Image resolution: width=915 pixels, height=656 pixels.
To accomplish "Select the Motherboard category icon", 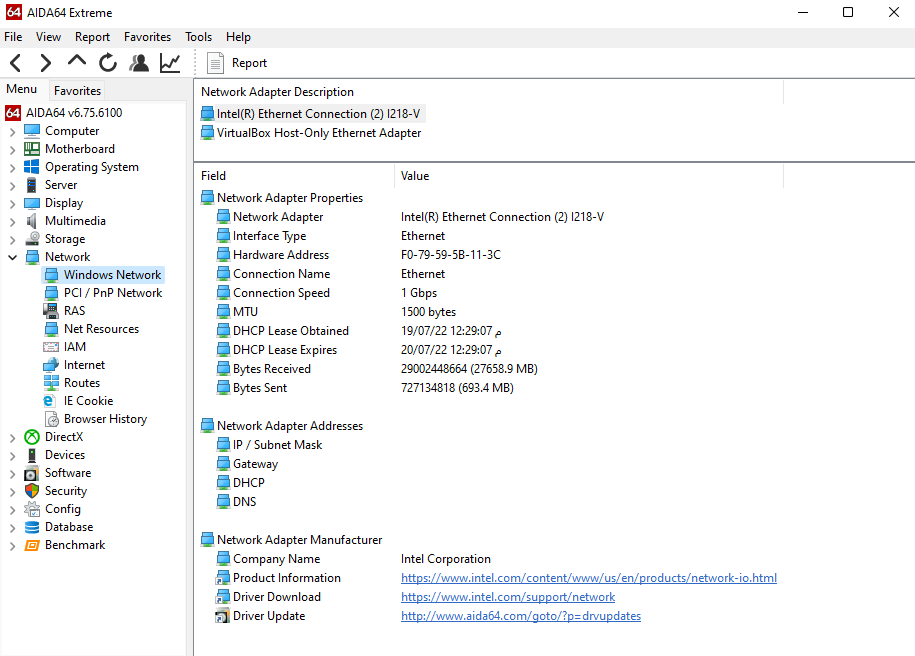I will (x=32, y=149).
